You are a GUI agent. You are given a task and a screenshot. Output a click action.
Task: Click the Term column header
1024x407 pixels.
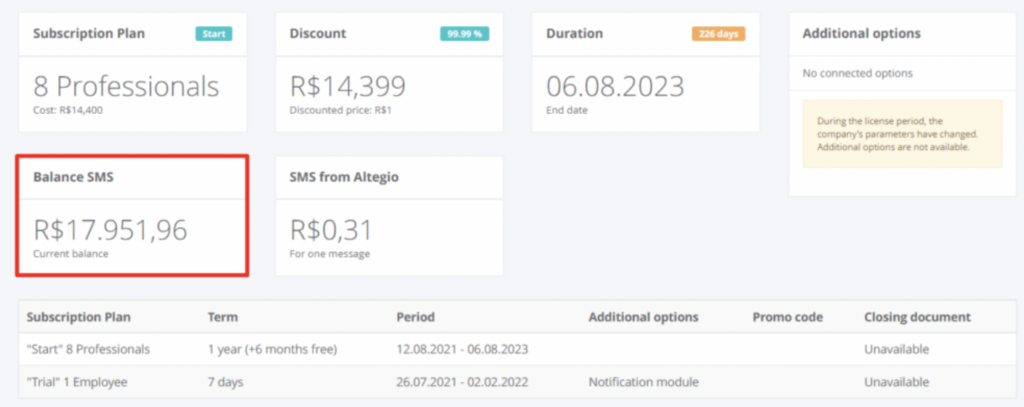click(x=222, y=317)
